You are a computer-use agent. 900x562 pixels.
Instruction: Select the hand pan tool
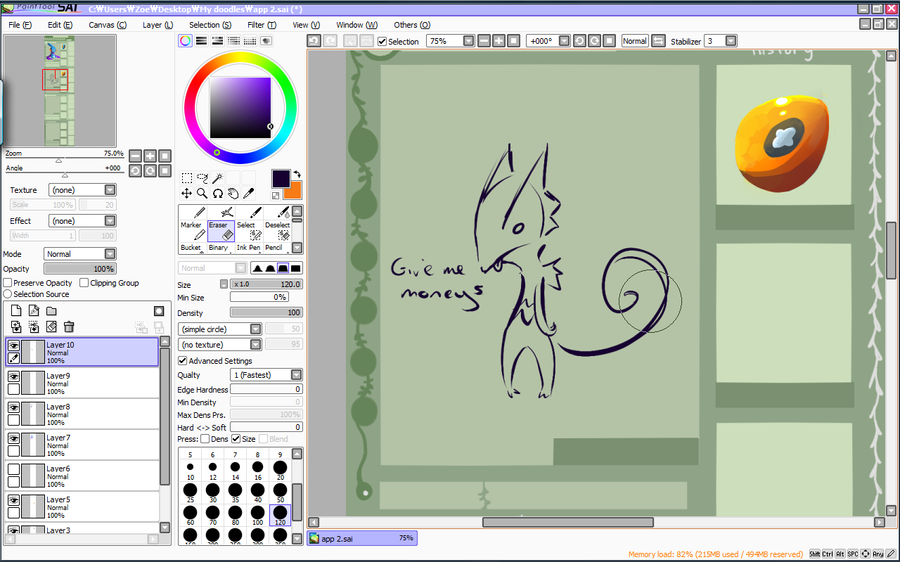click(x=233, y=193)
